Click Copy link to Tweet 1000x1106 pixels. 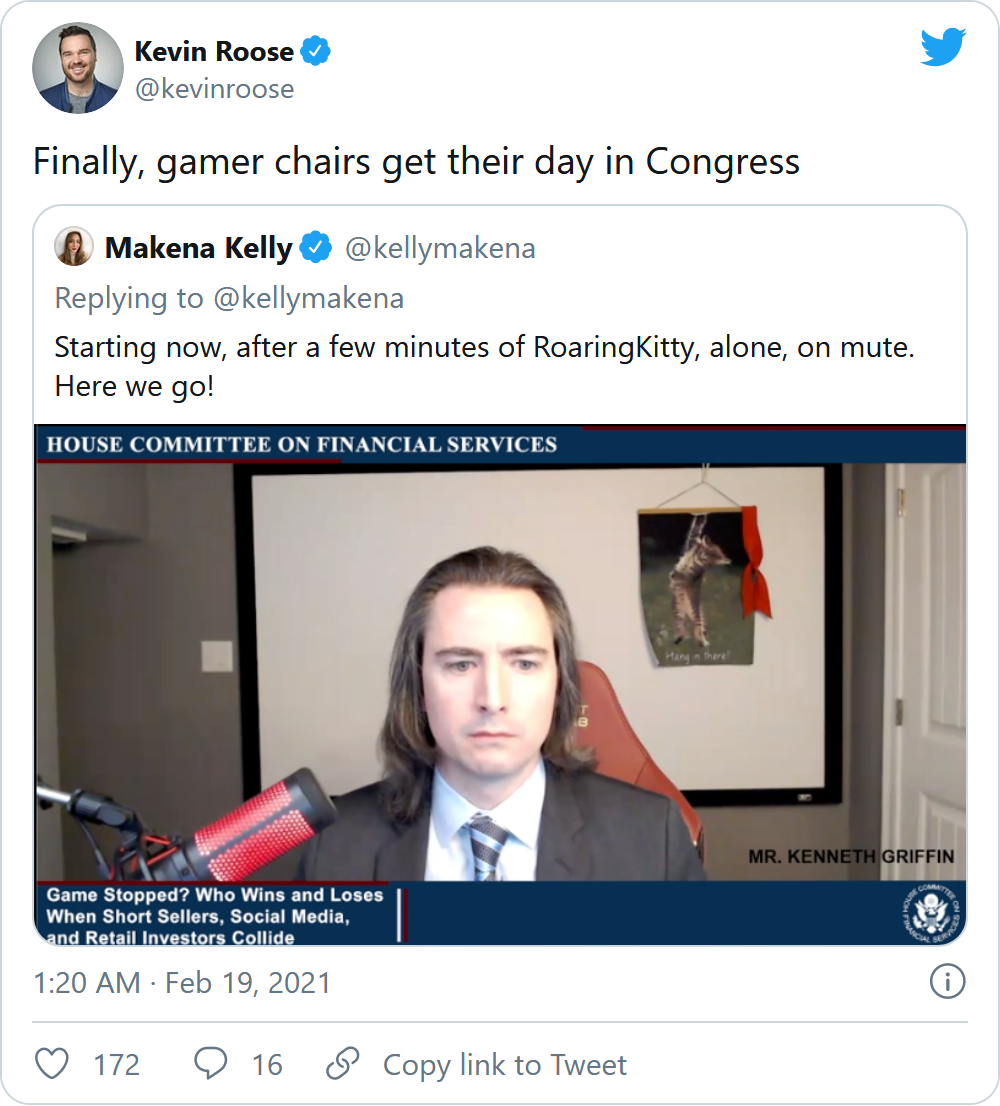[x=504, y=1064]
